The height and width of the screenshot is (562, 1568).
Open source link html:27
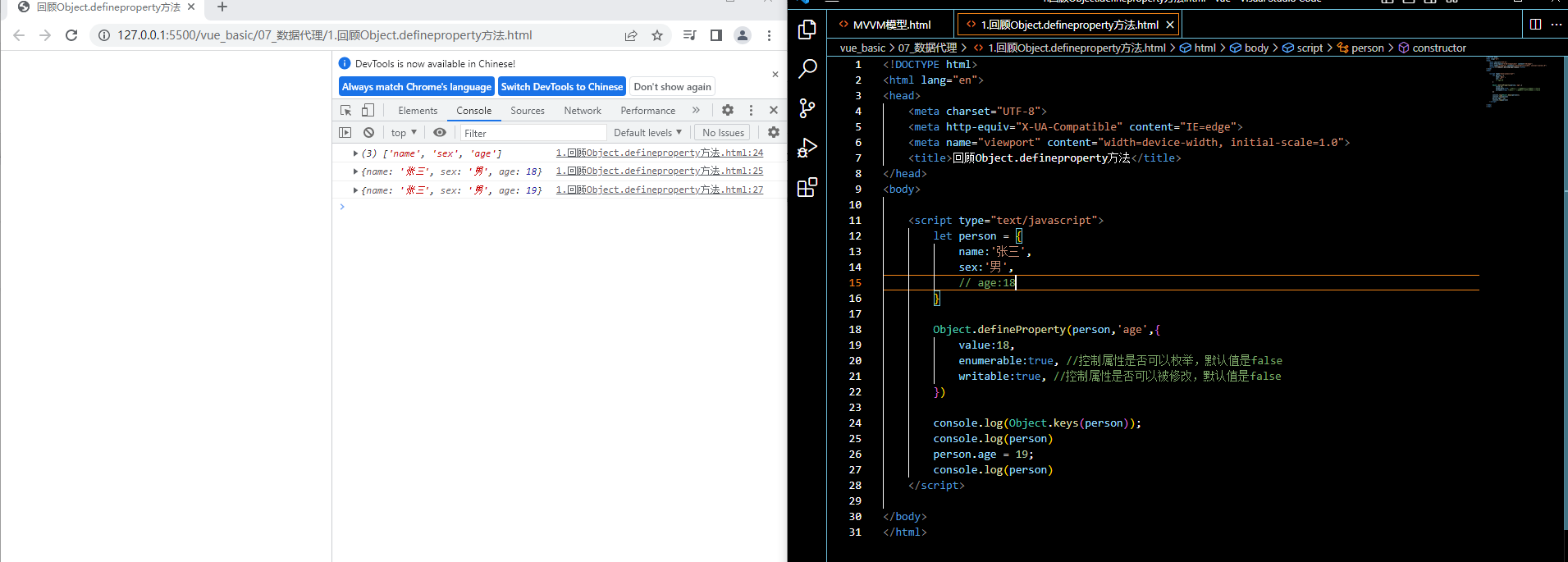point(660,190)
